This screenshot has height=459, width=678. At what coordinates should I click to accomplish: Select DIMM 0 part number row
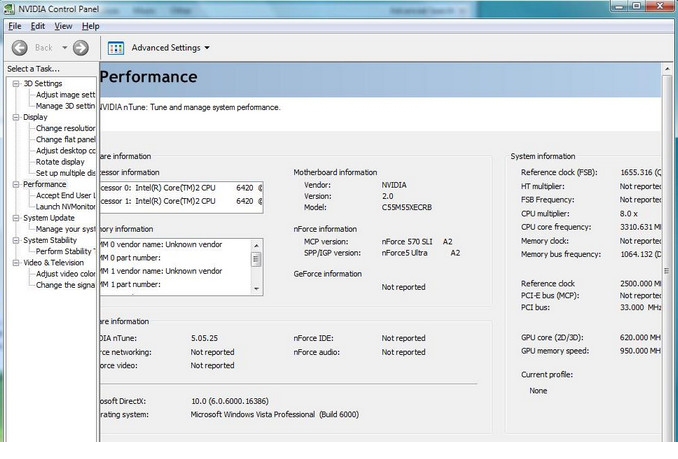131,258
